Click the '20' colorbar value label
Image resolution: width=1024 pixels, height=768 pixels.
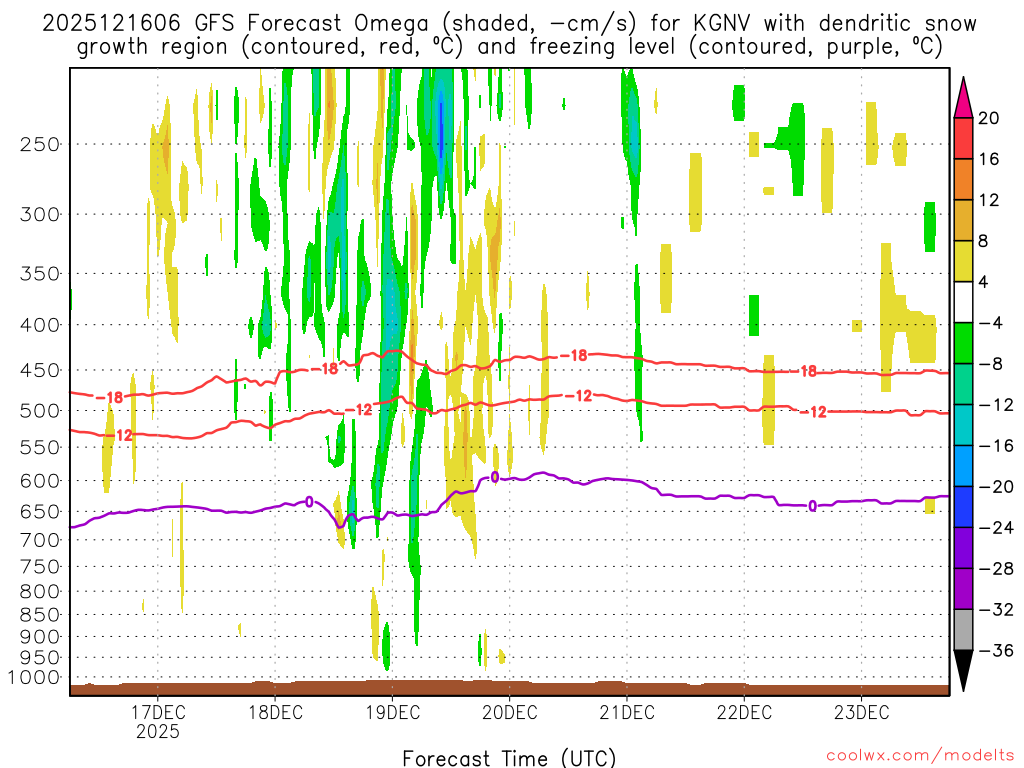tap(989, 118)
